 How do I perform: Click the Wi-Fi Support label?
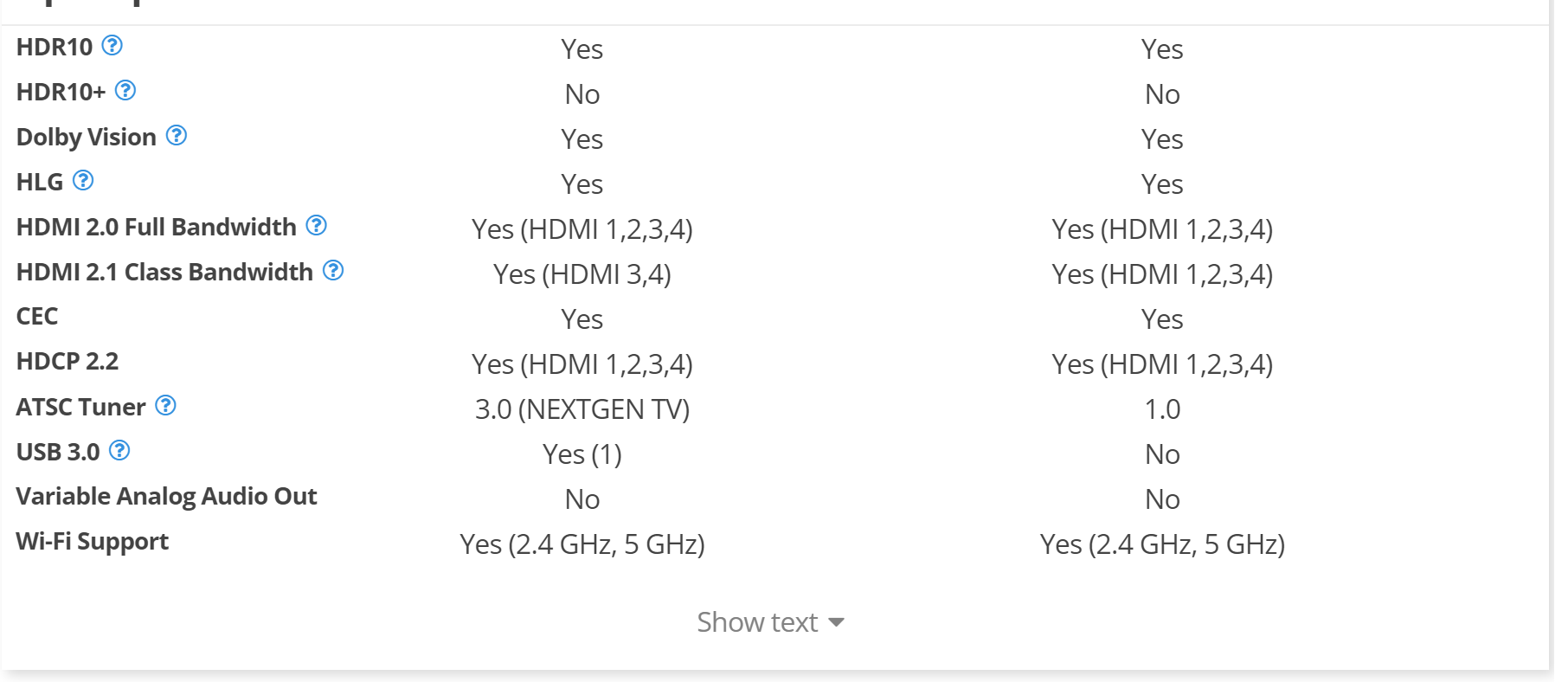[93, 542]
